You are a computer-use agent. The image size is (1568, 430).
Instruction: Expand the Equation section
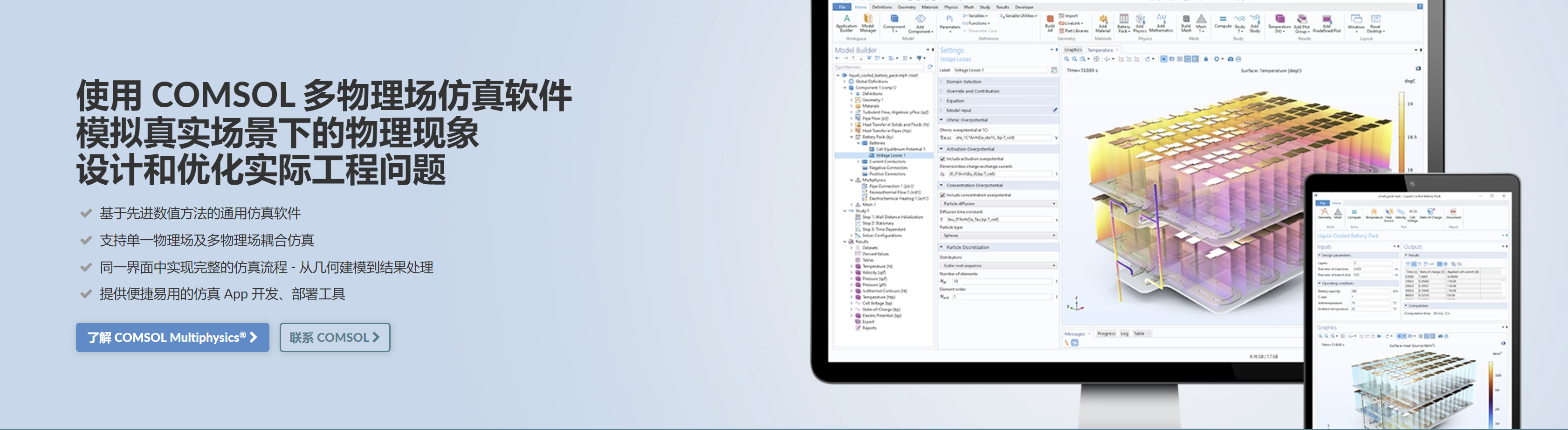click(x=998, y=101)
